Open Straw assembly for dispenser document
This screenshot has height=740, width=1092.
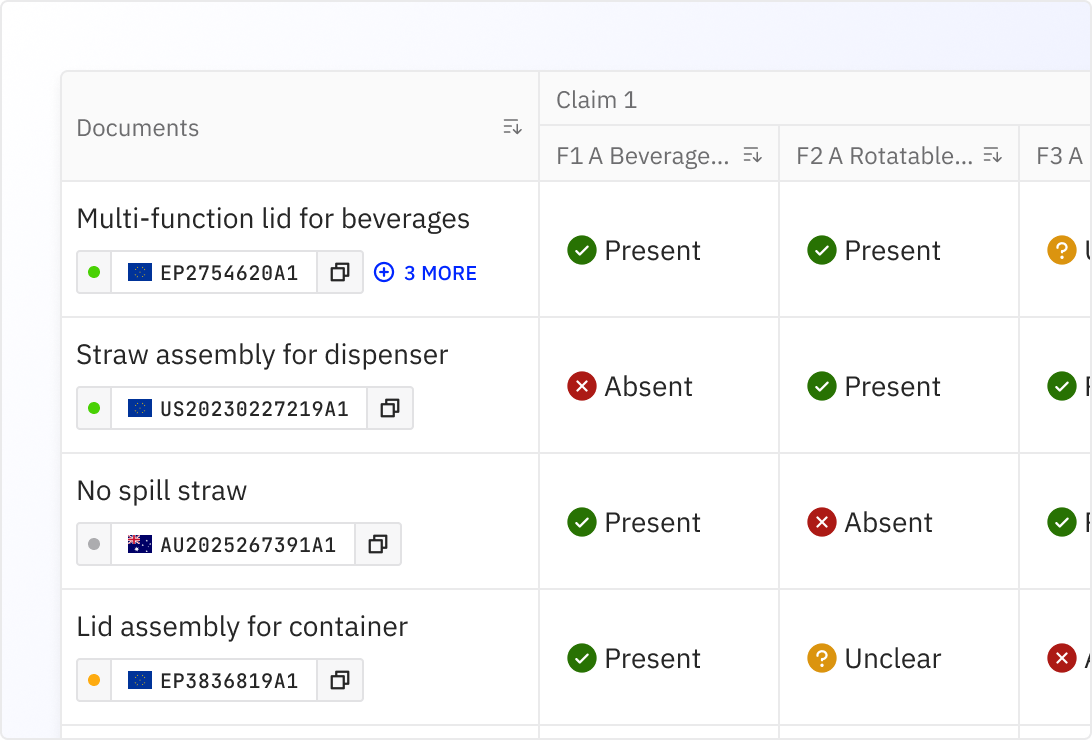pos(262,355)
